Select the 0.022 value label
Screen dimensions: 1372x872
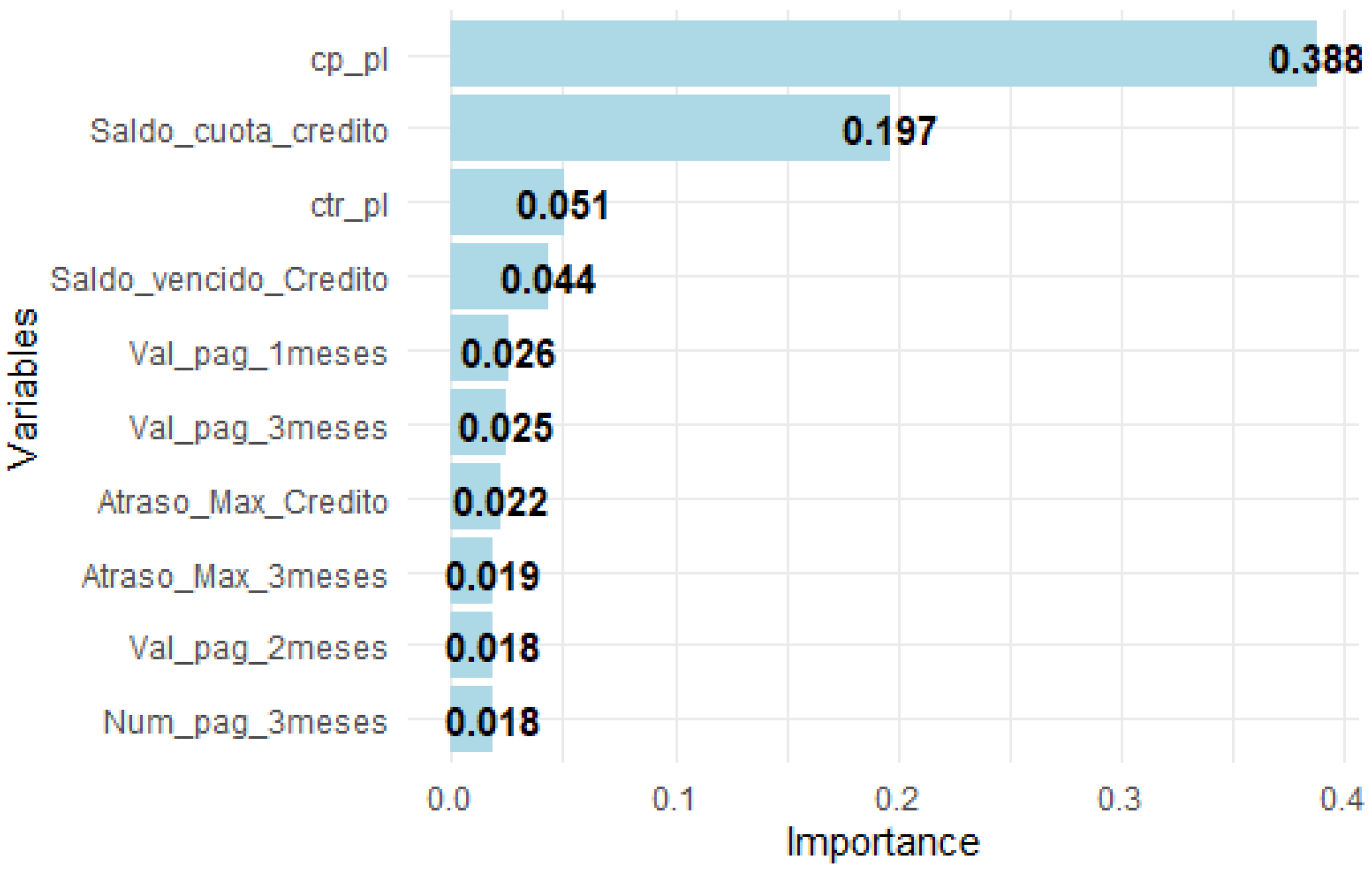(x=500, y=502)
